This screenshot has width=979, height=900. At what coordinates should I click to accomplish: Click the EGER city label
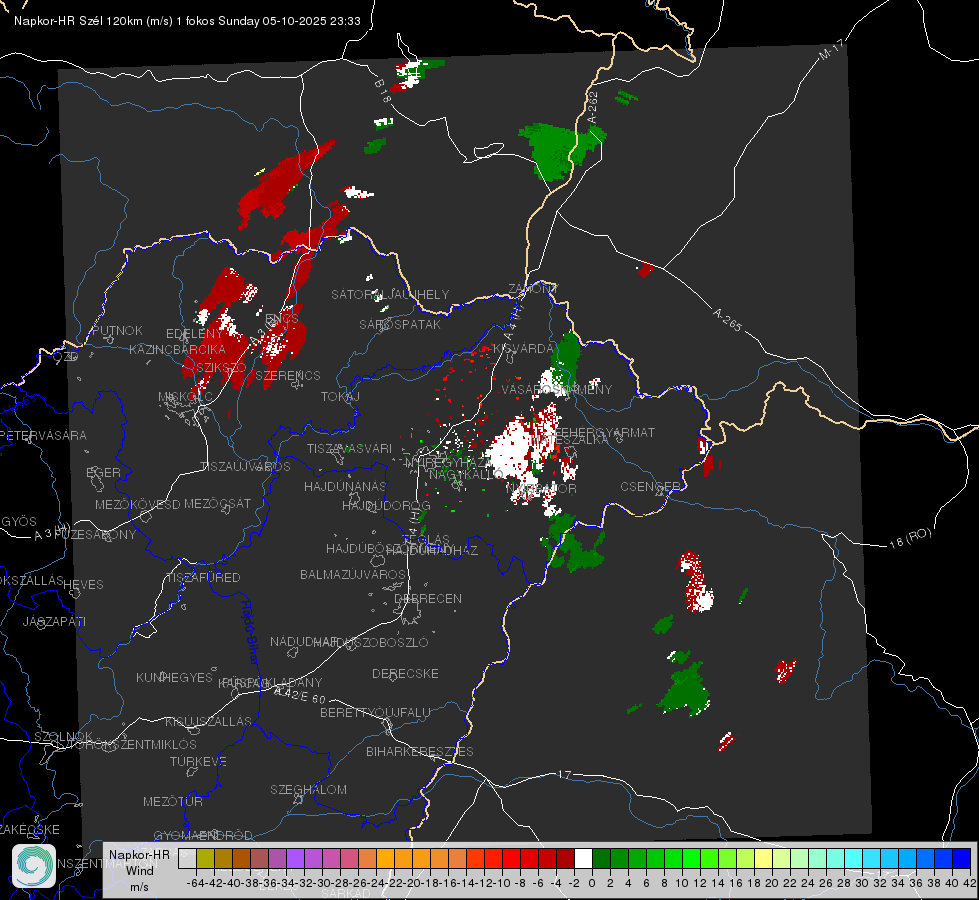104,472
